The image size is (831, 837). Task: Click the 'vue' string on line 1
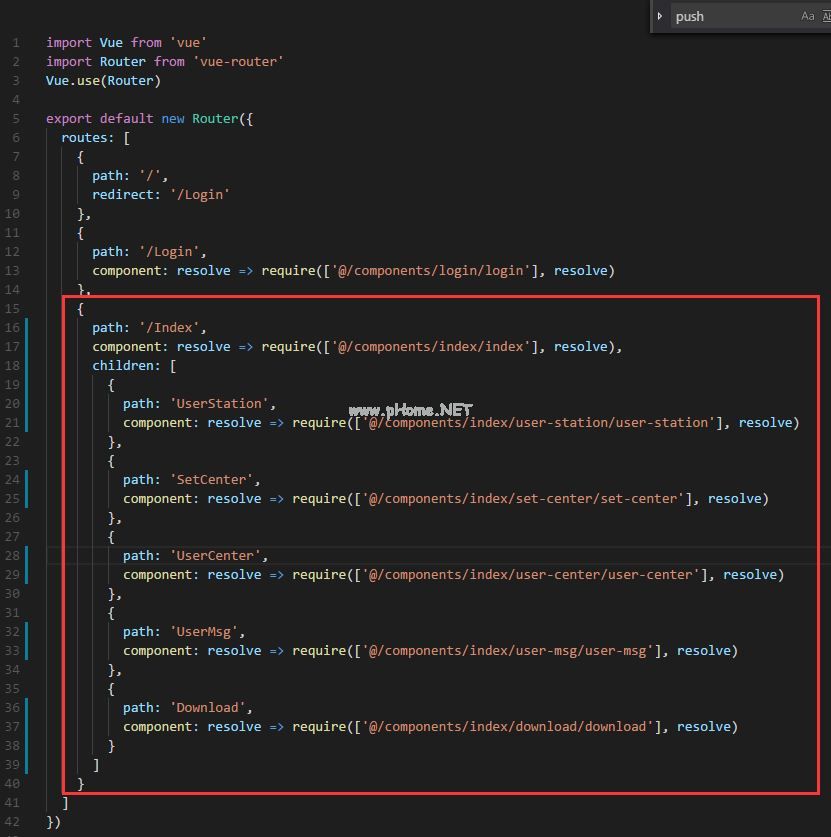pos(188,43)
